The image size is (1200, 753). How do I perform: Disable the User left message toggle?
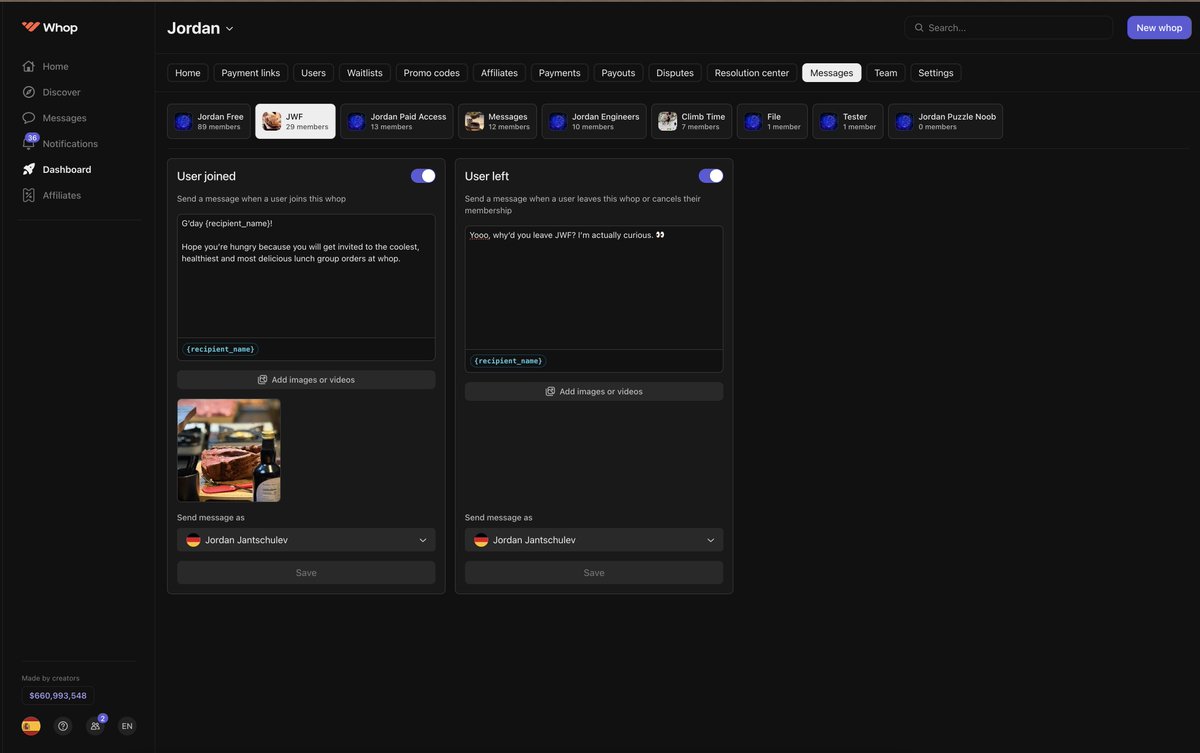point(711,173)
